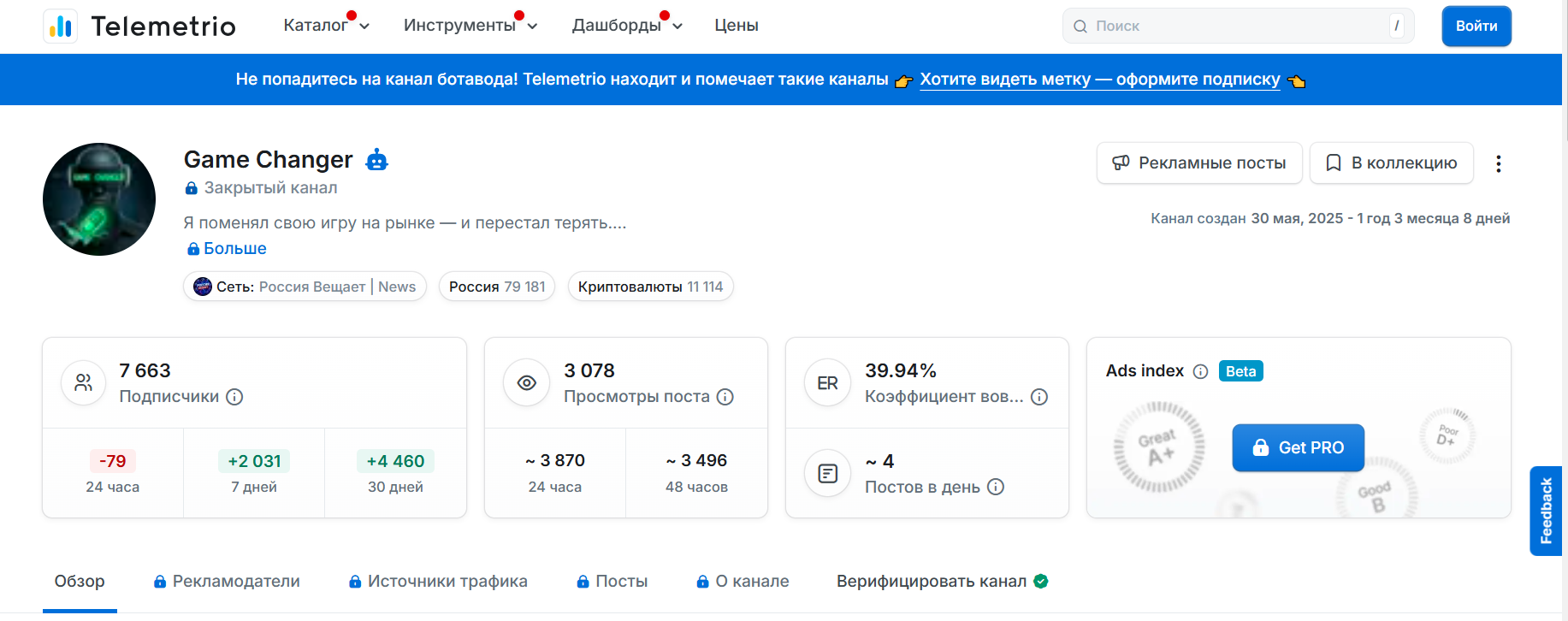Click Верифицировать канал link
Viewport: 1568px width, 621px height.
[x=932, y=582]
